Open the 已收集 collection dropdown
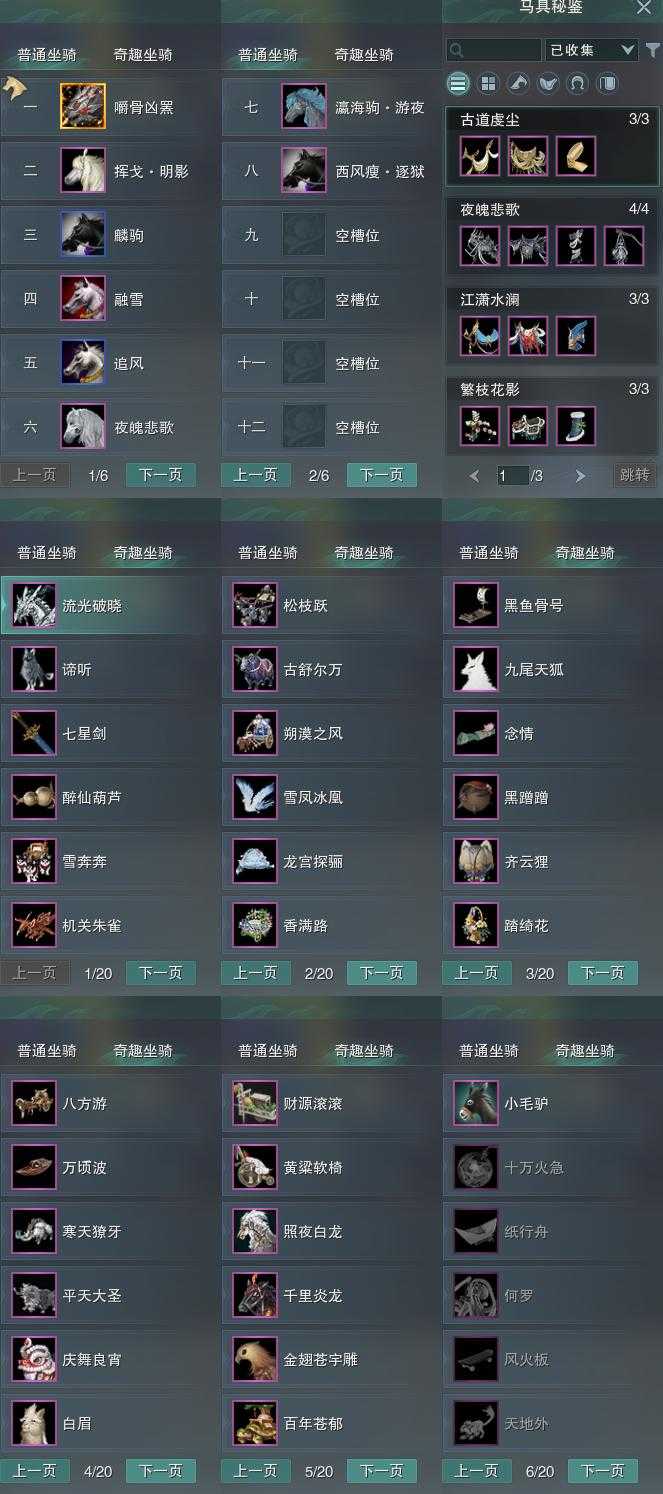 pyautogui.click(x=591, y=49)
